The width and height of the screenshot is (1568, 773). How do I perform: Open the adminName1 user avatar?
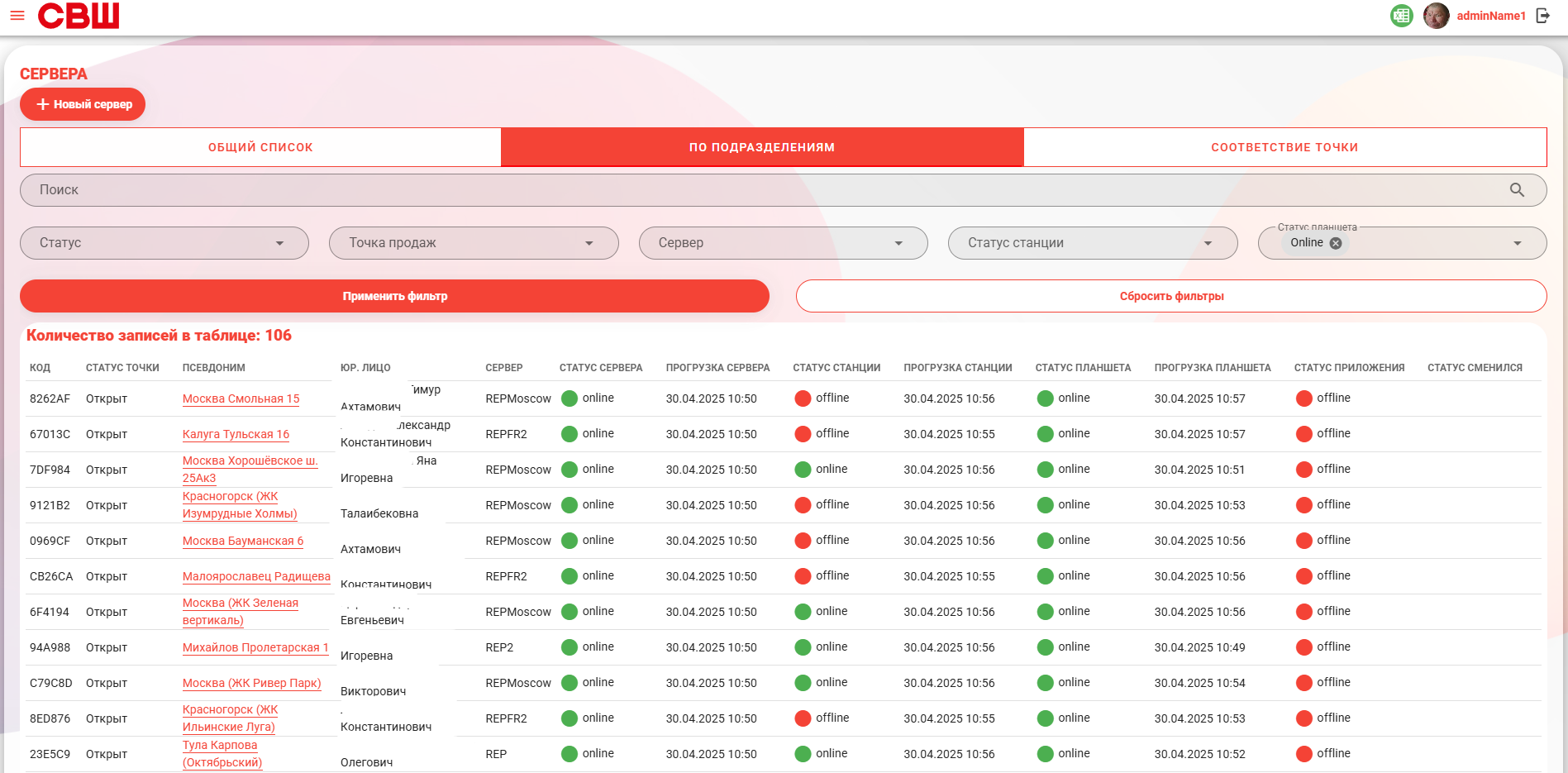tap(1437, 16)
